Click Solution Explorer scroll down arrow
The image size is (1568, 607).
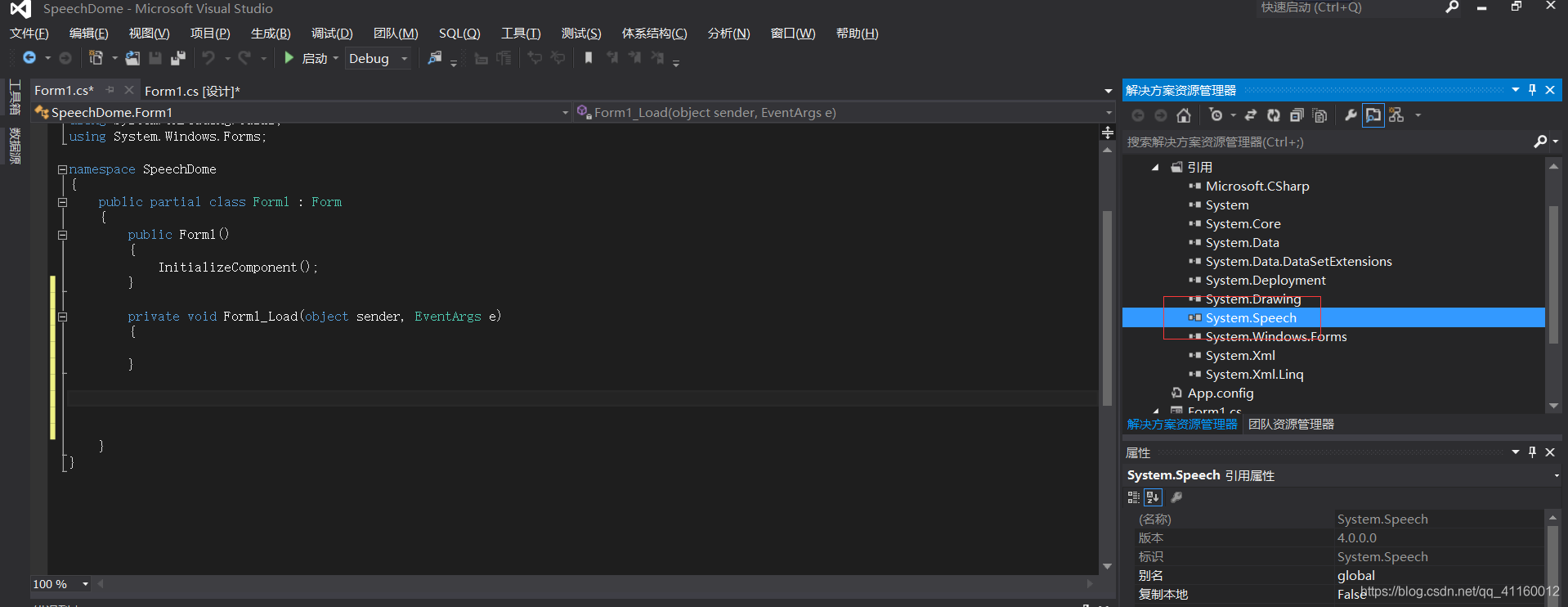pos(1553,406)
